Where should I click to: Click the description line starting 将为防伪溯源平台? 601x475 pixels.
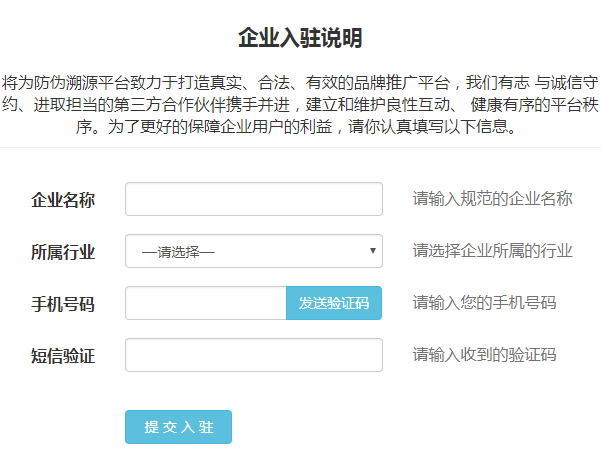click(x=300, y=82)
